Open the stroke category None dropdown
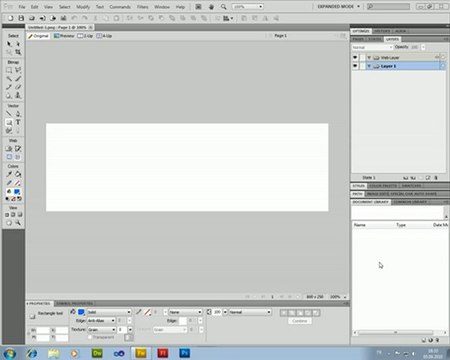This screenshot has height=360, width=450. click(x=185, y=312)
